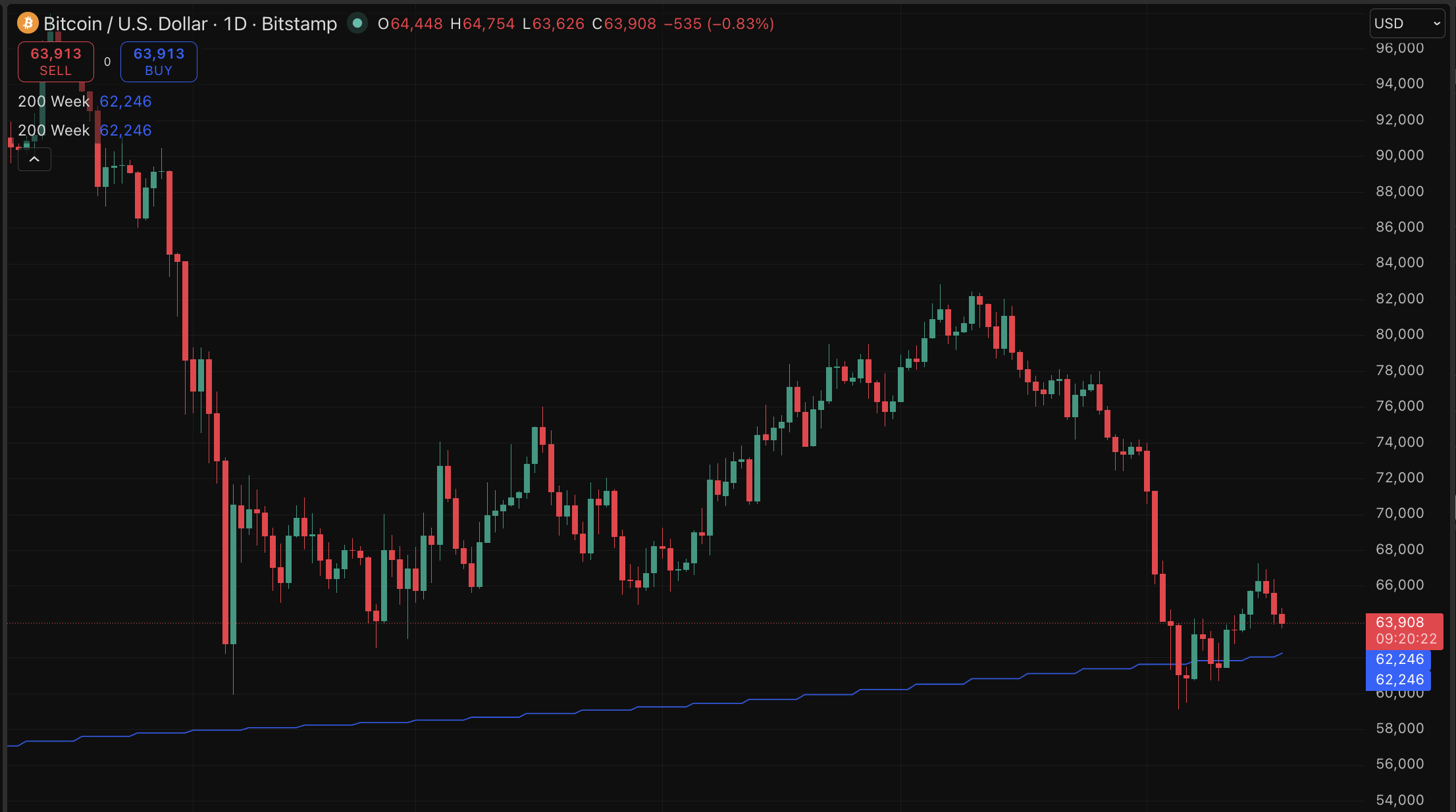Collapse the indicator legend with the chevron

(x=34, y=159)
